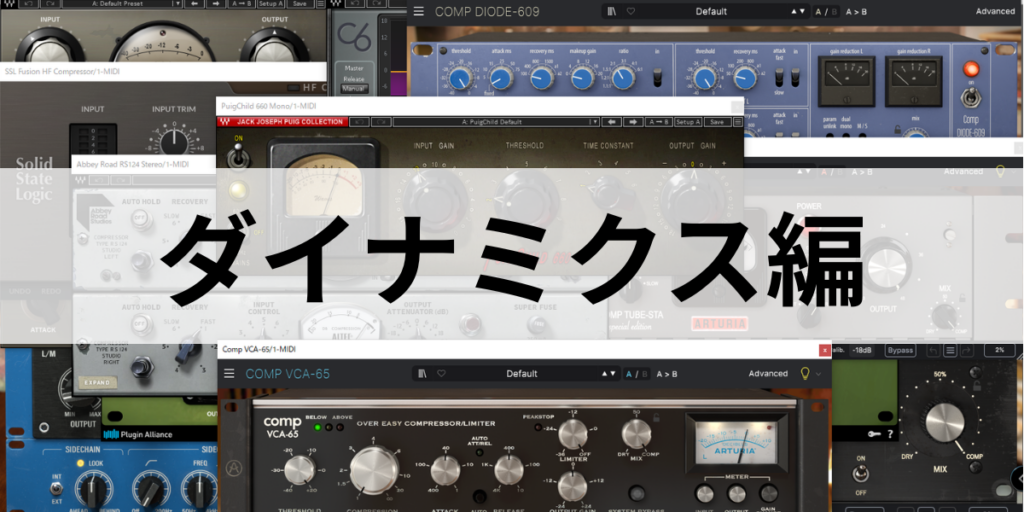Click EXPAND button on Abbey Road RS124
Image resolution: width=1024 pixels, height=512 pixels.
click(97, 382)
